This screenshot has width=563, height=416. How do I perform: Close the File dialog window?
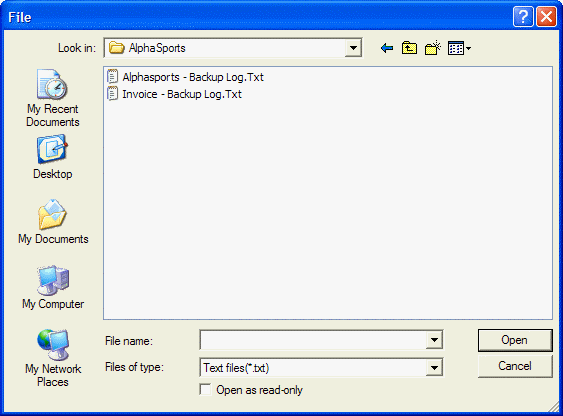(x=546, y=17)
